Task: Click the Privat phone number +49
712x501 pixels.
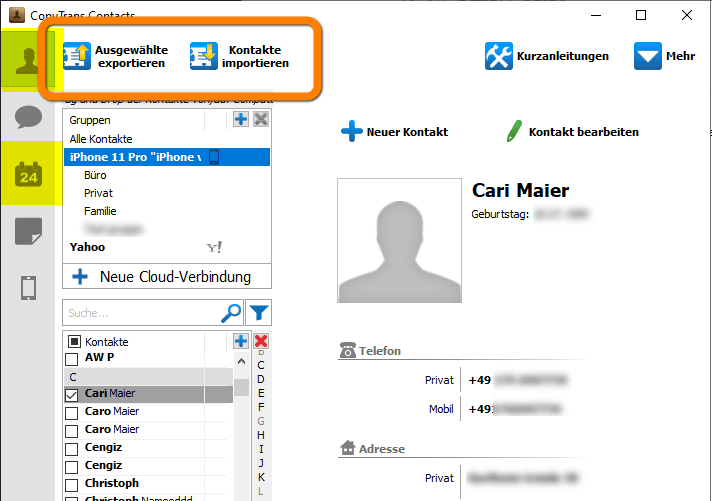Action: tap(518, 380)
